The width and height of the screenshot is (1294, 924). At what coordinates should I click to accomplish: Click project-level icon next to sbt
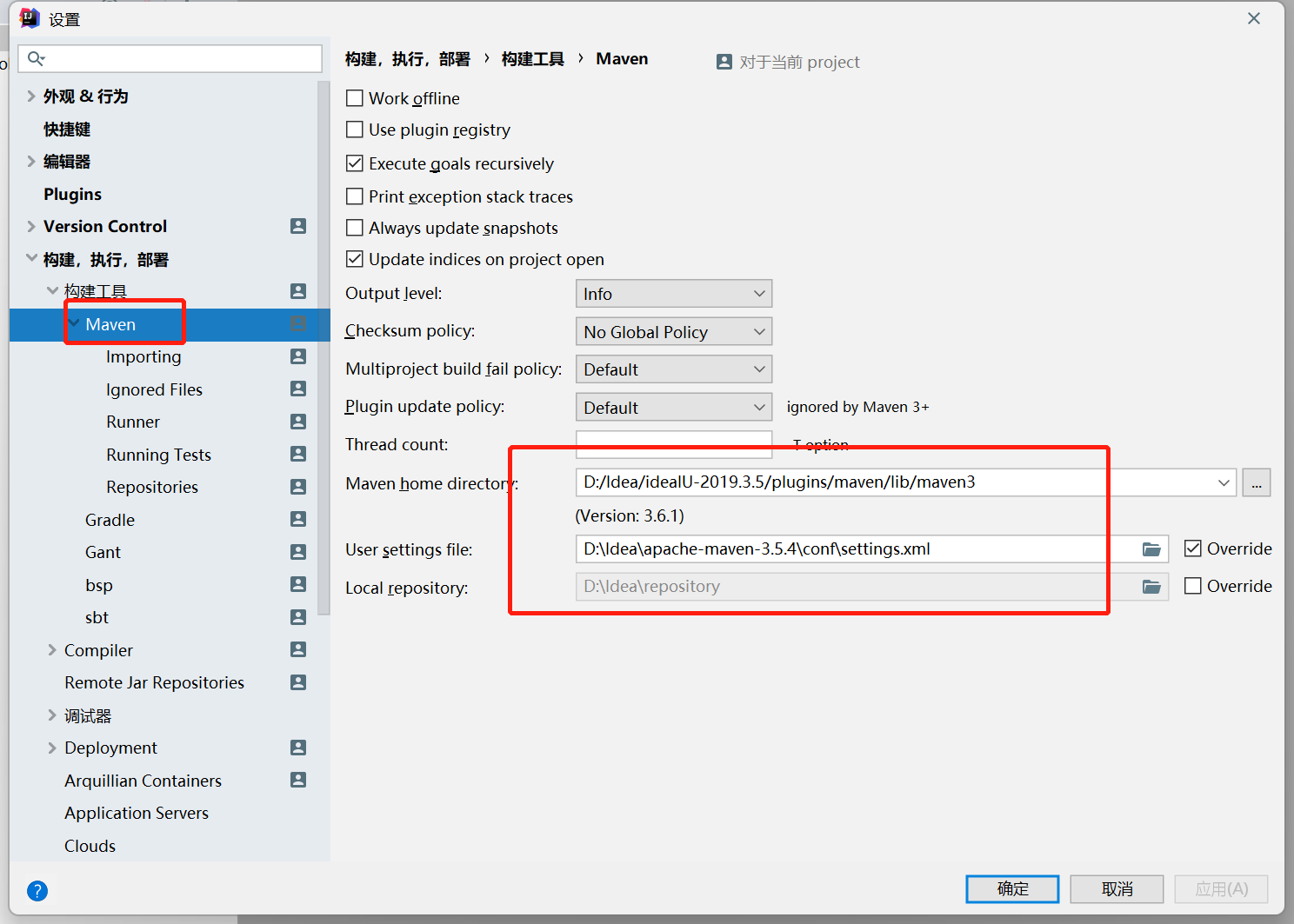(x=298, y=617)
